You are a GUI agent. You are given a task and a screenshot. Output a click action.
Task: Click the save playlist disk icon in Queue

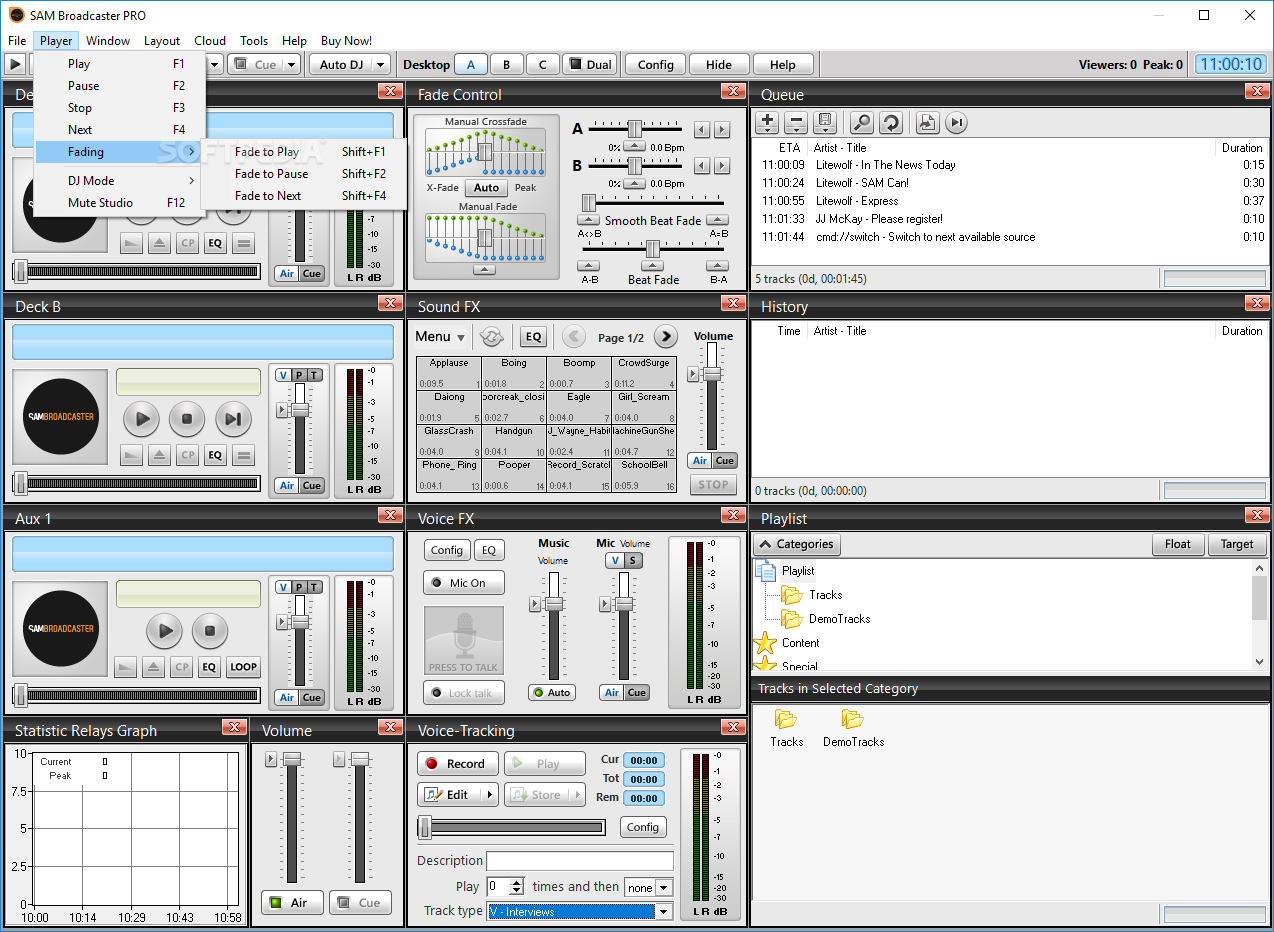pyautogui.click(x=825, y=122)
